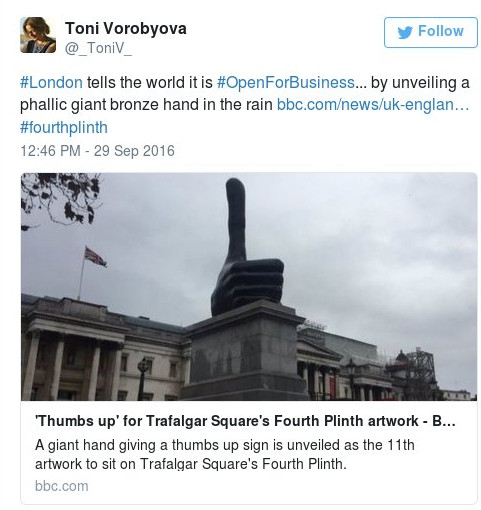This screenshot has height=510, width=481.
Task: Click the Twitter bird icon in Follow button
Action: (x=405, y=32)
